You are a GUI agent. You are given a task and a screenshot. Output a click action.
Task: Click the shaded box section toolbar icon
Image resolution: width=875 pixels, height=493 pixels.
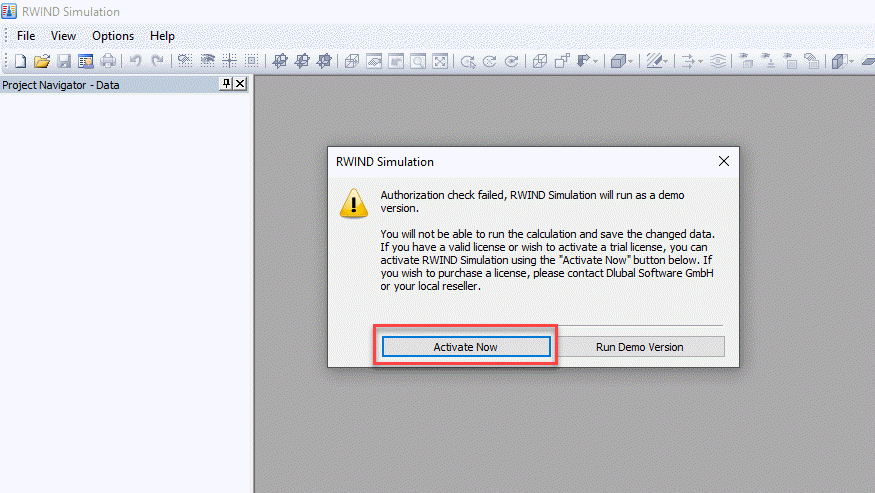pos(839,61)
